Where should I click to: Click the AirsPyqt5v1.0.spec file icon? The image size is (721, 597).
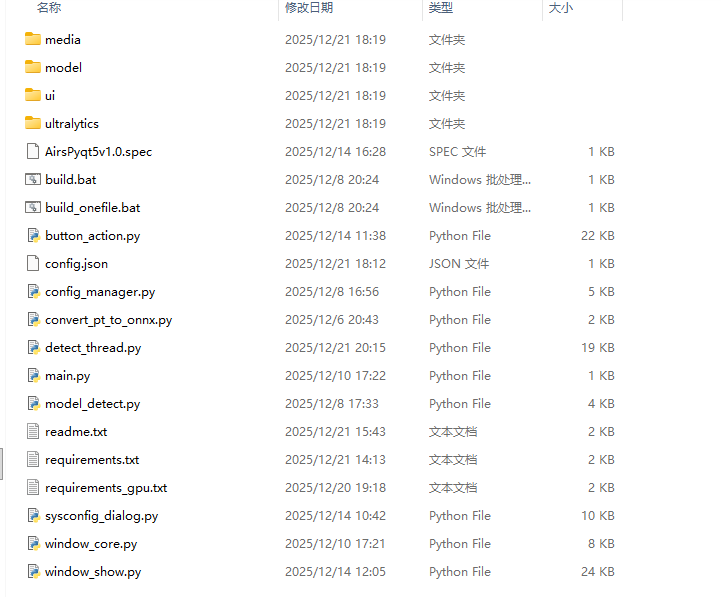(33, 151)
